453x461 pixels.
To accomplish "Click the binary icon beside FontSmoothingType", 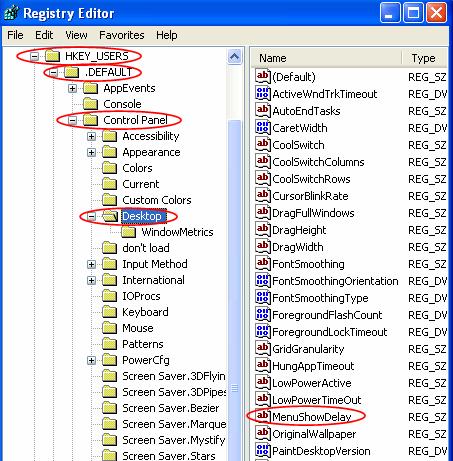I will click(x=263, y=298).
